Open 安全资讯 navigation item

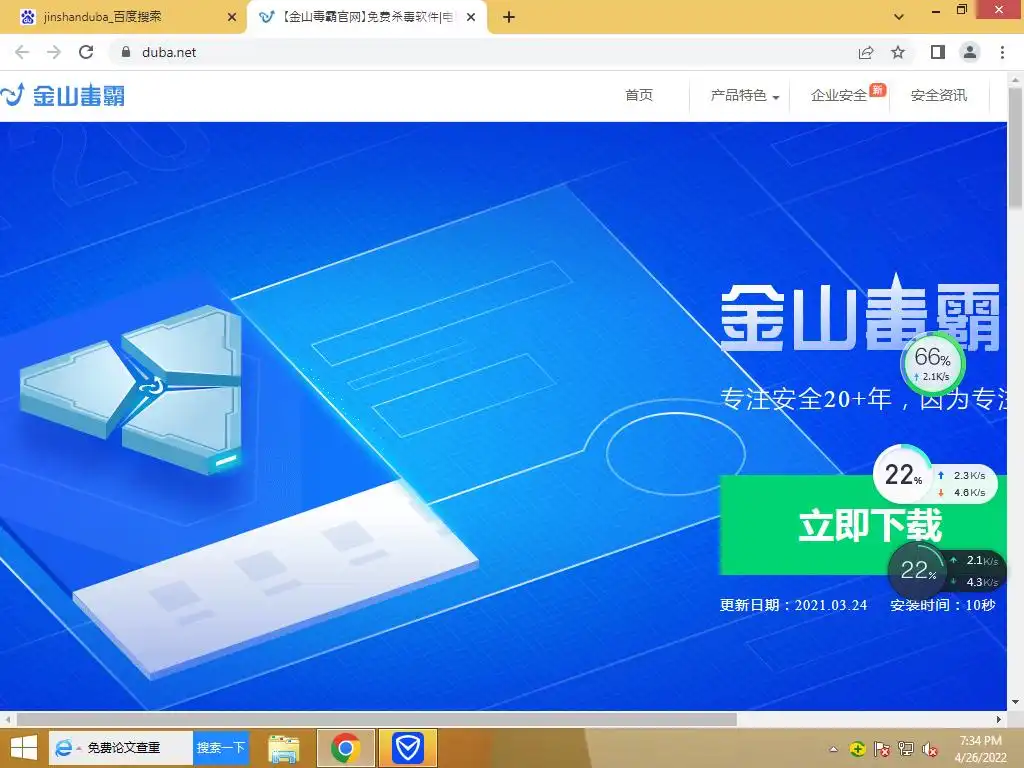938,95
